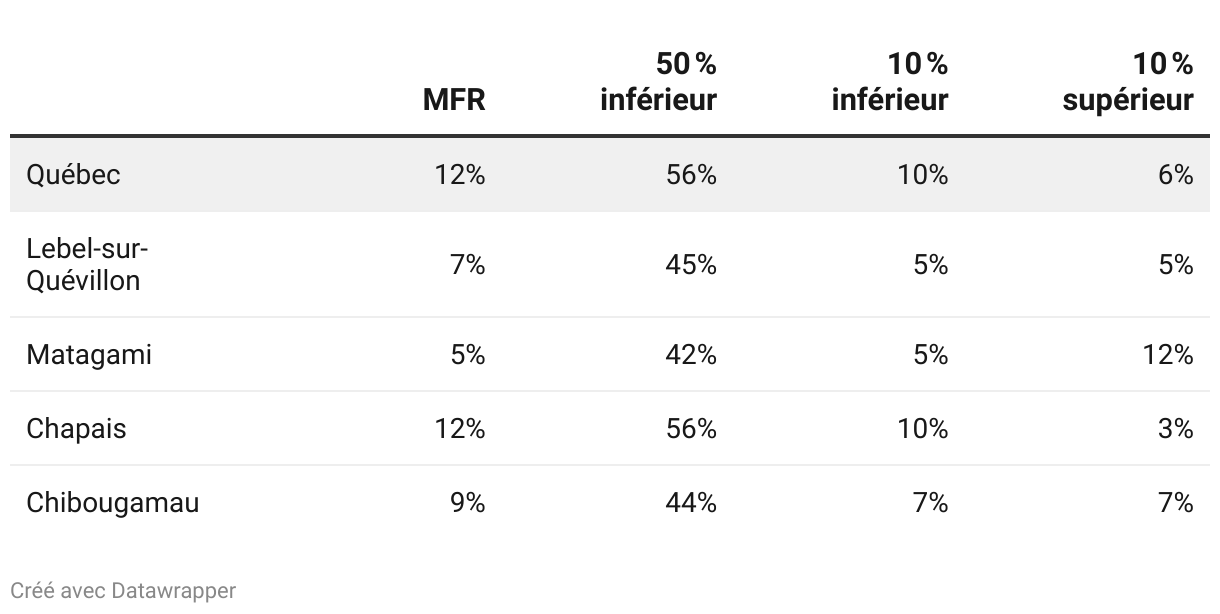
Task: Click the MFR column header
Action: tap(454, 100)
